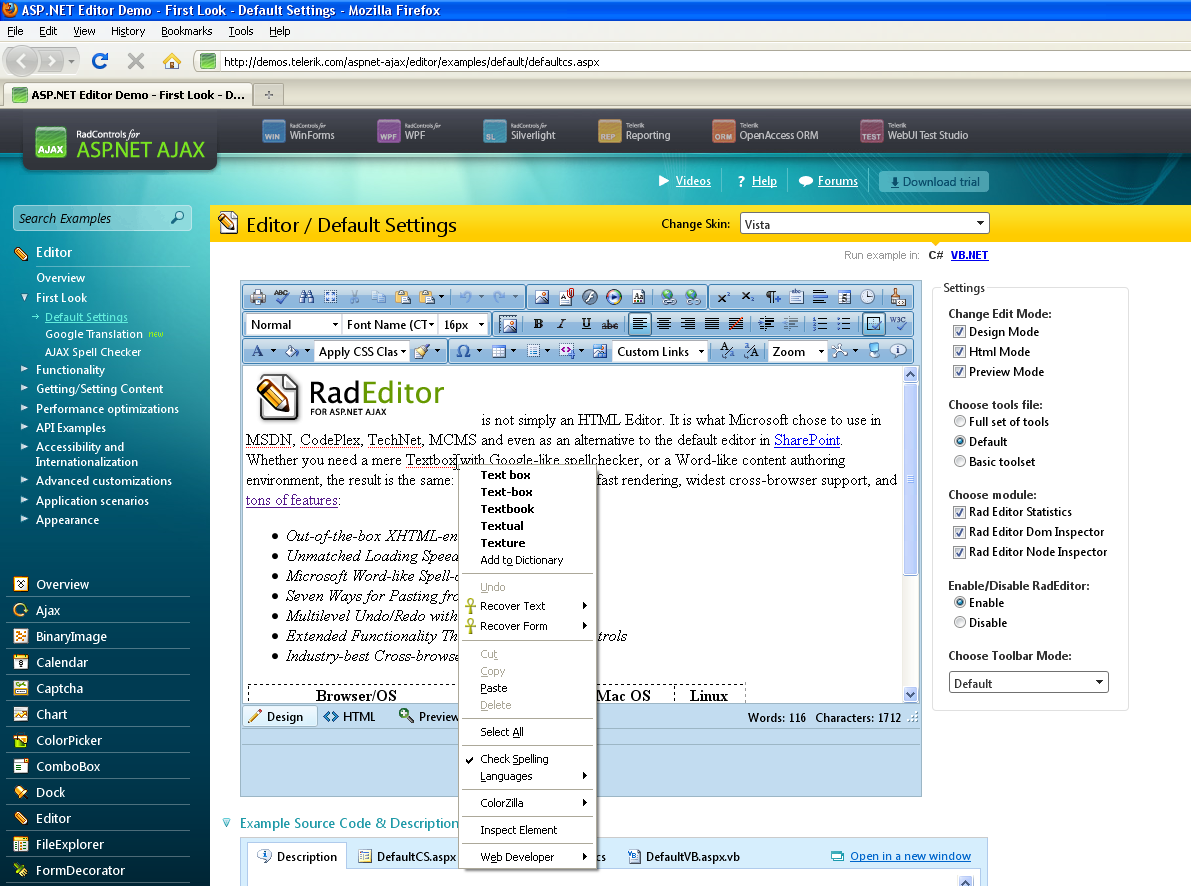Image resolution: width=1191 pixels, height=886 pixels.
Task: Toggle Rad Editor Dom Inspector checkbox
Action: [x=959, y=532]
